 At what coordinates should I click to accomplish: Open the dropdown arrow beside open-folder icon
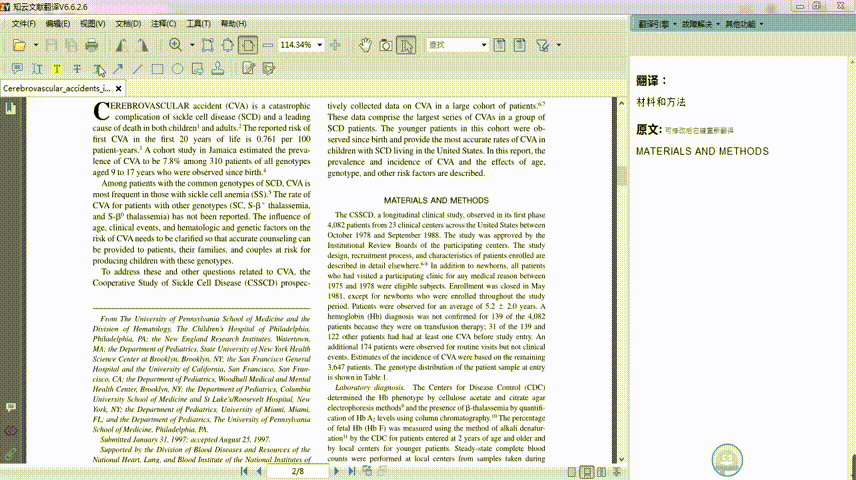(35, 45)
